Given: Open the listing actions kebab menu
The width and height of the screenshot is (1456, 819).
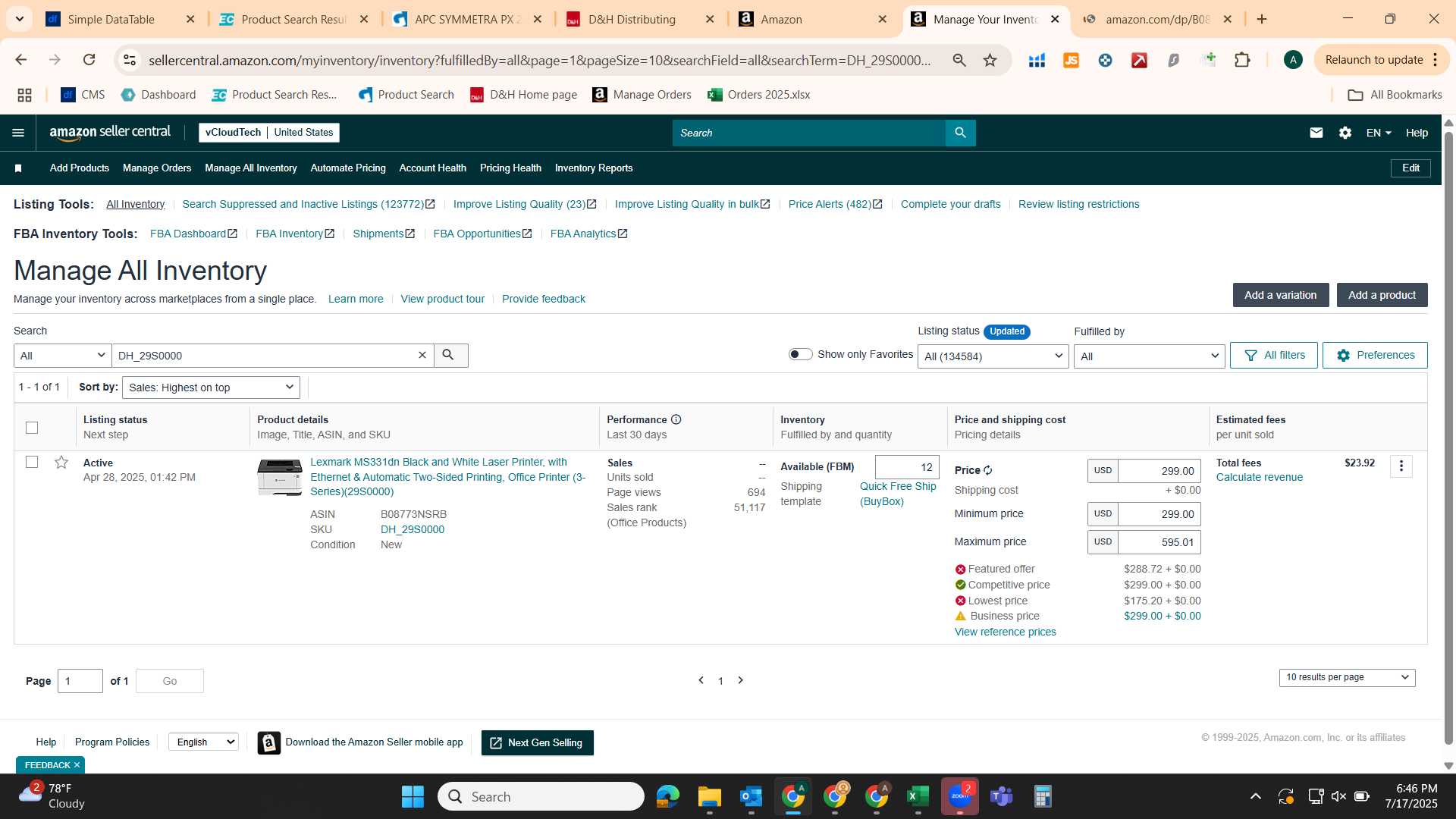Looking at the screenshot, I should [x=1401, y=466].
